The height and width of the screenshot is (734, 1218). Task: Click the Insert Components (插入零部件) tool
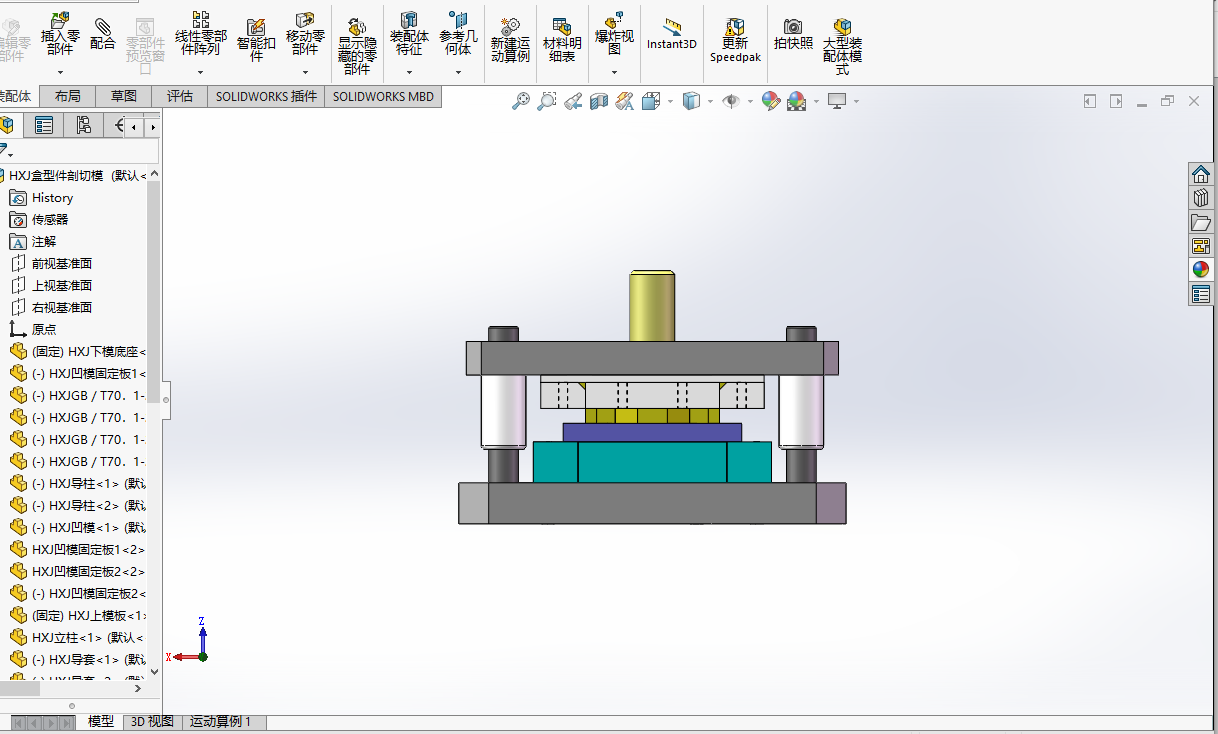coord(60,32)
